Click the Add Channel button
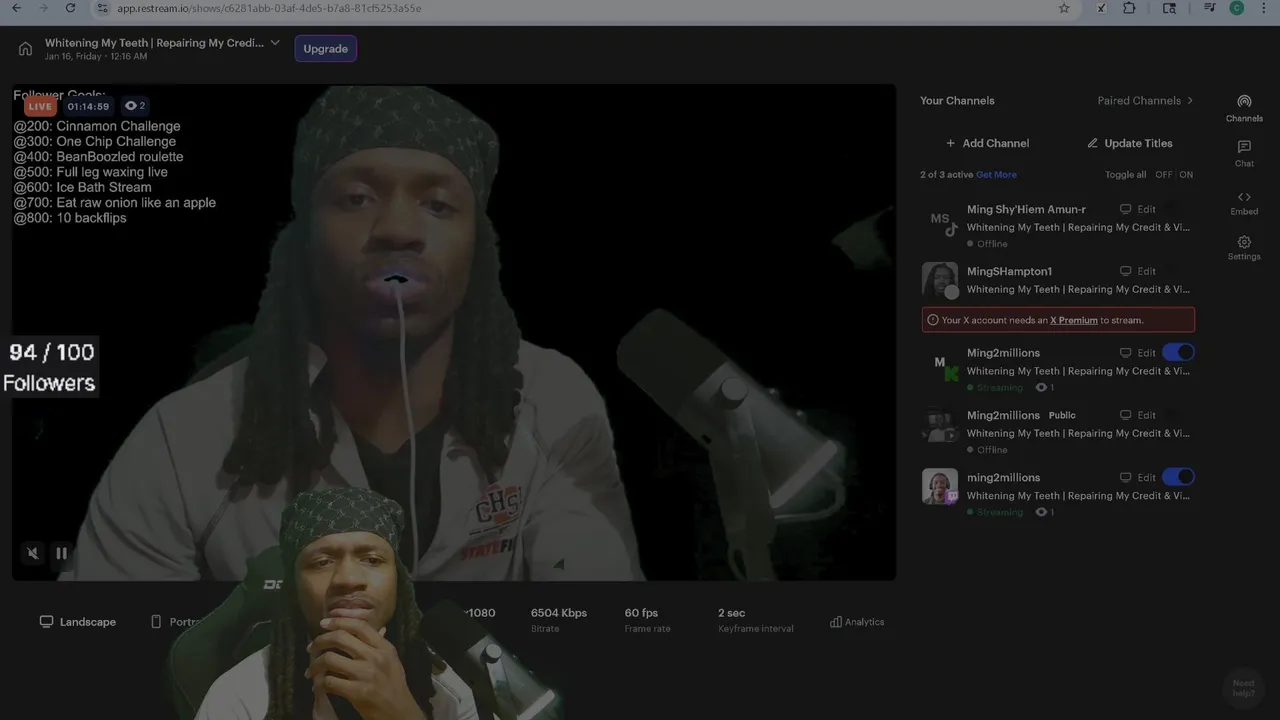The height and width of the screenshot is (720, 1280). tap(987, 143)
